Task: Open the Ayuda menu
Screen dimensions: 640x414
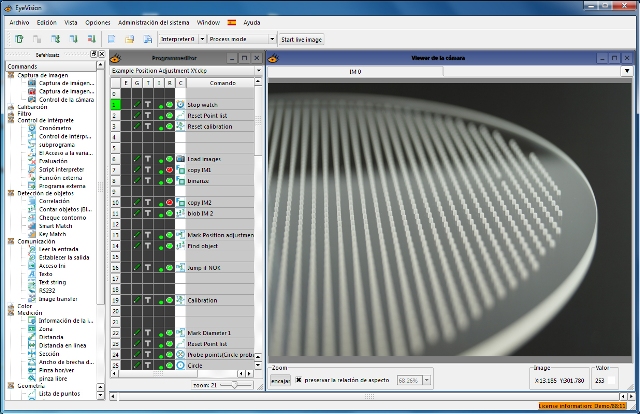Action: point(252,22)
